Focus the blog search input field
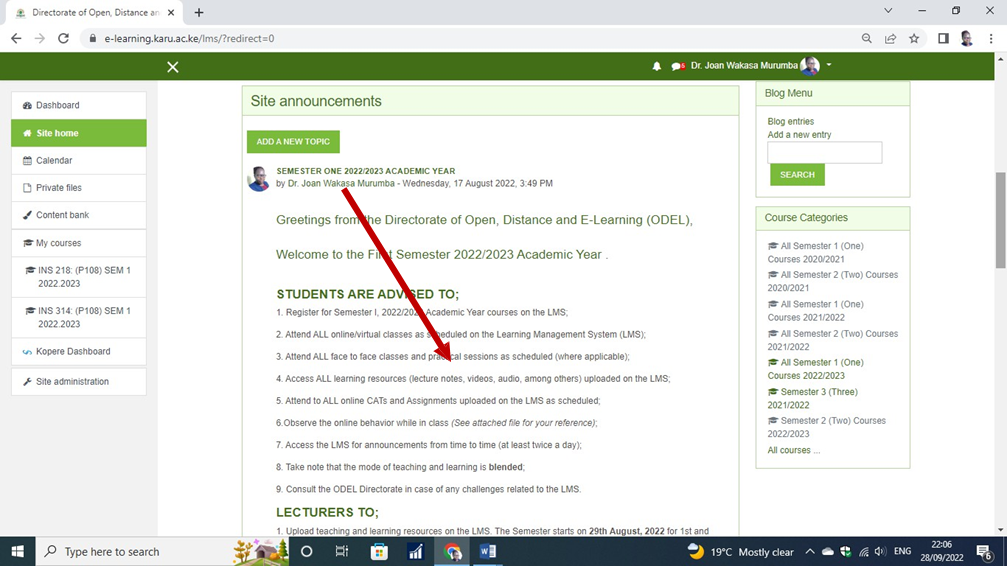Screen dimensions: 1007x566 [x=825, y=153]
